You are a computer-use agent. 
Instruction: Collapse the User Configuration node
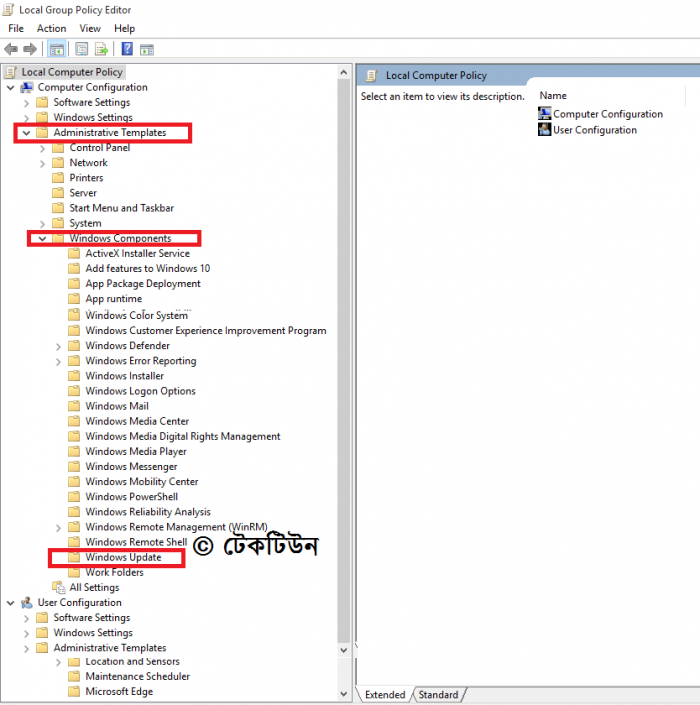click(x=11, y=603)
